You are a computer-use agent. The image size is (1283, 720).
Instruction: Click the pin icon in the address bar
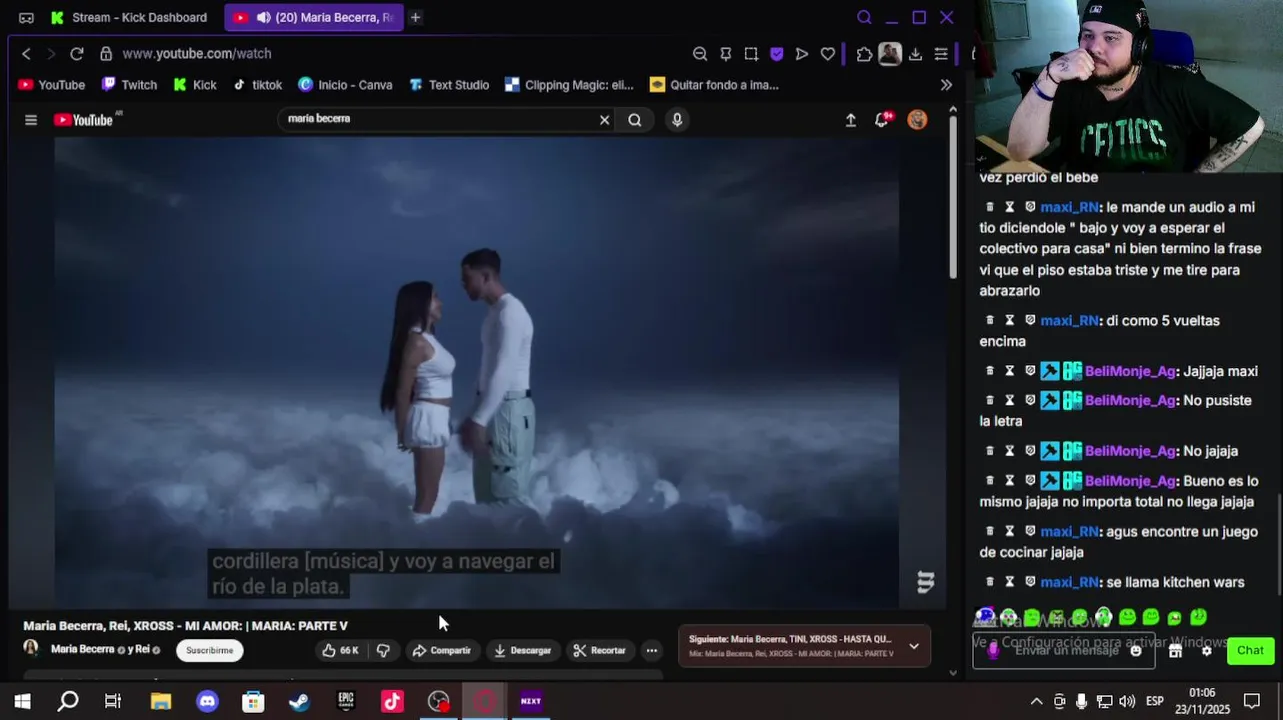[726, 54]
